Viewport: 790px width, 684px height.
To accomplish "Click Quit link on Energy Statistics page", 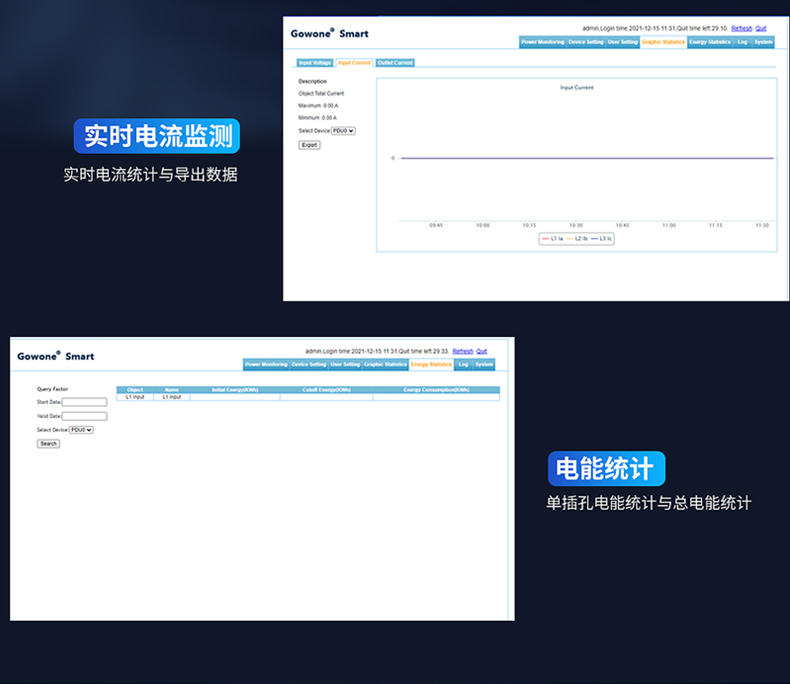I will click(481, 351).
